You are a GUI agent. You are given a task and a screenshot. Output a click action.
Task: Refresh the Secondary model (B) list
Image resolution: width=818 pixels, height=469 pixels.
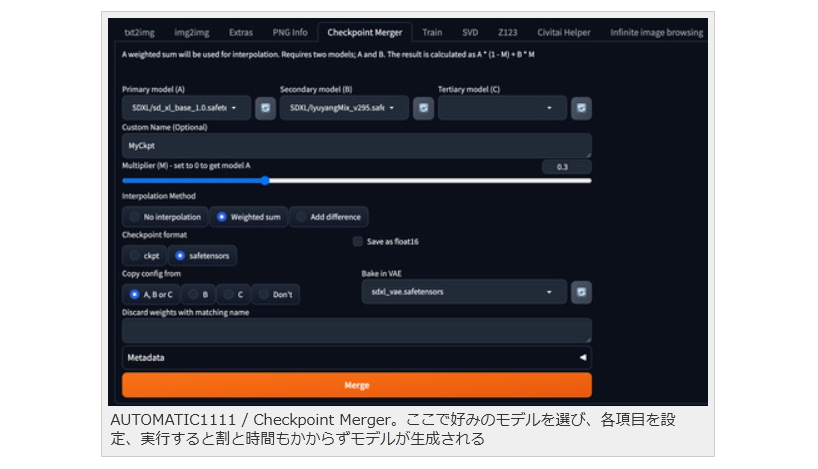[x=423, y=108]
